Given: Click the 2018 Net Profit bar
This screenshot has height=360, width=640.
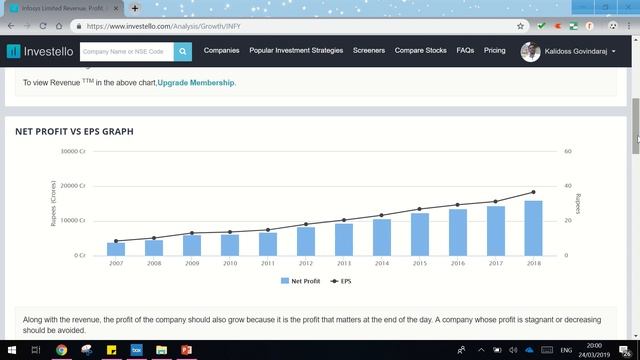Looking at the screenshot, I should (x=533, y=228).
